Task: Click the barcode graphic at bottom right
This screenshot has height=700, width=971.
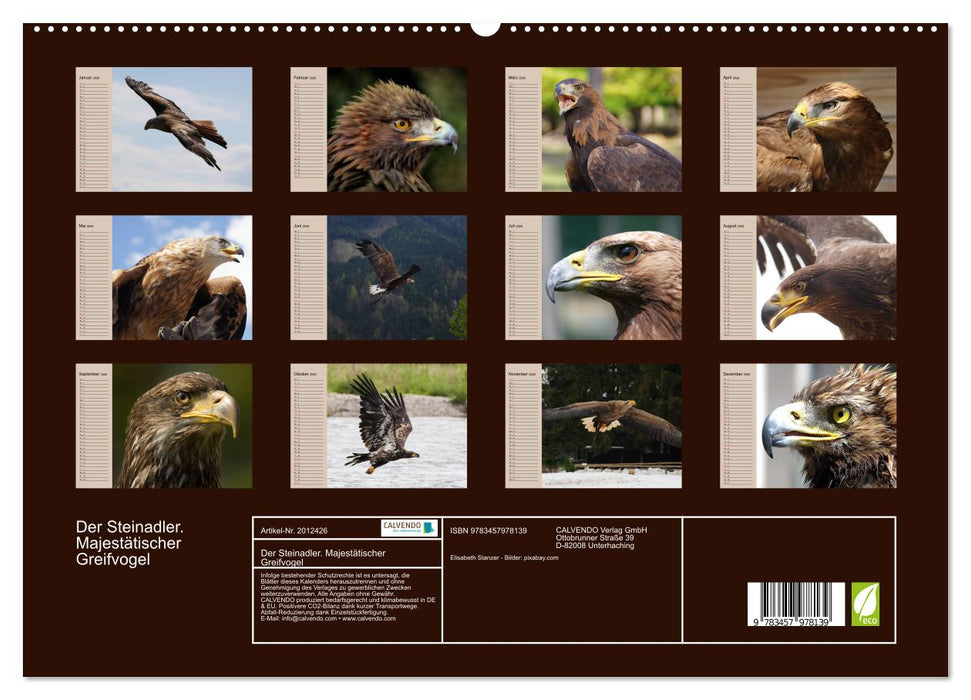Action: [795, 605]
